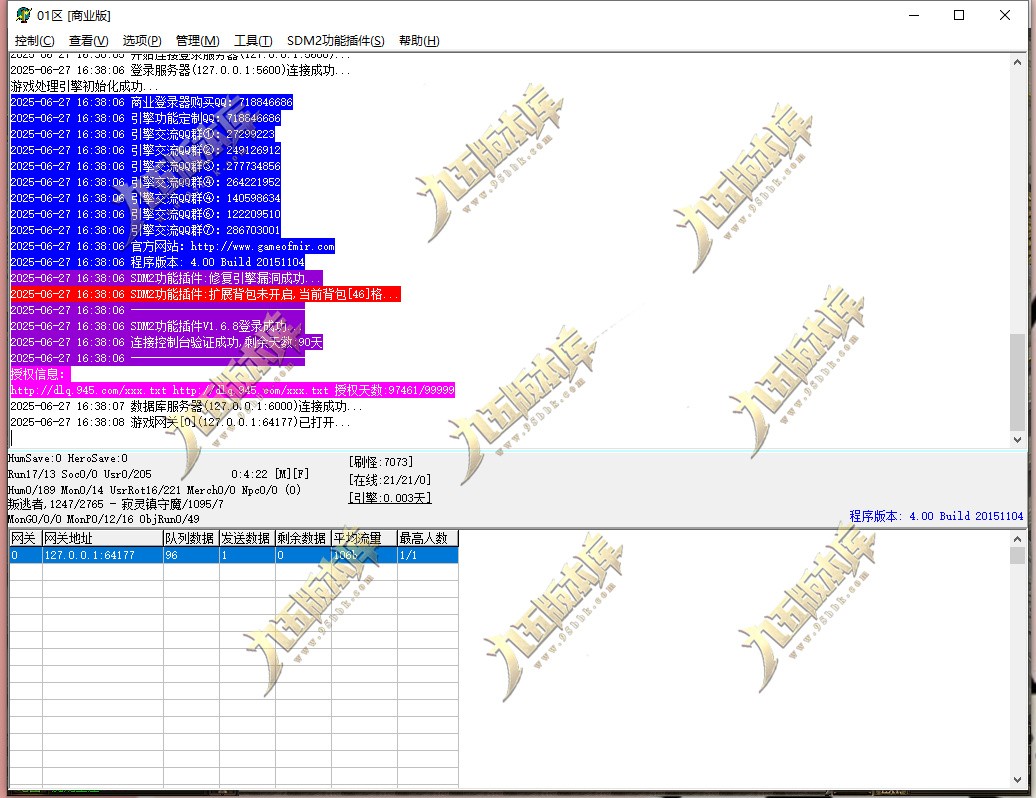Click the MonG0/0/0 MonP0/12/16 status line
This screenshot has height=798, width=1036.
point(104,519)
